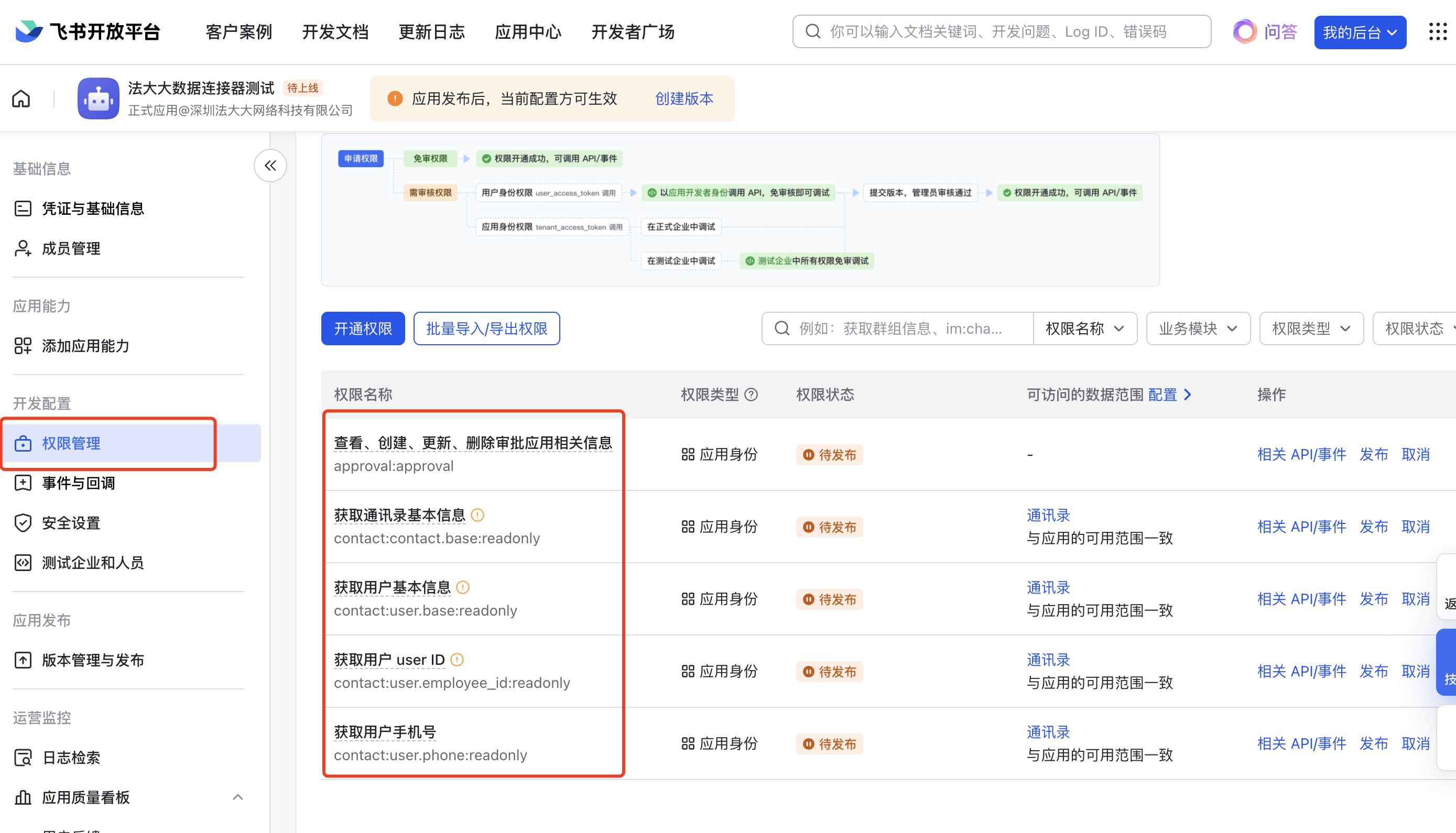The image size is (1456, 833).
Task: Collapse the 应用质量看板 sidebar section
Action: click(238, 797)
